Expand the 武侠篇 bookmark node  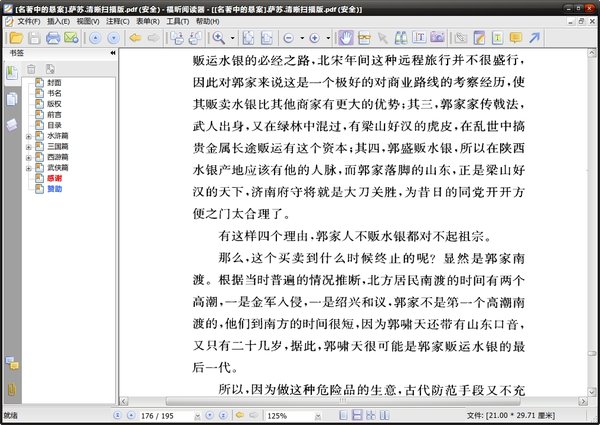pyautogui.click(x=29, y=167)
